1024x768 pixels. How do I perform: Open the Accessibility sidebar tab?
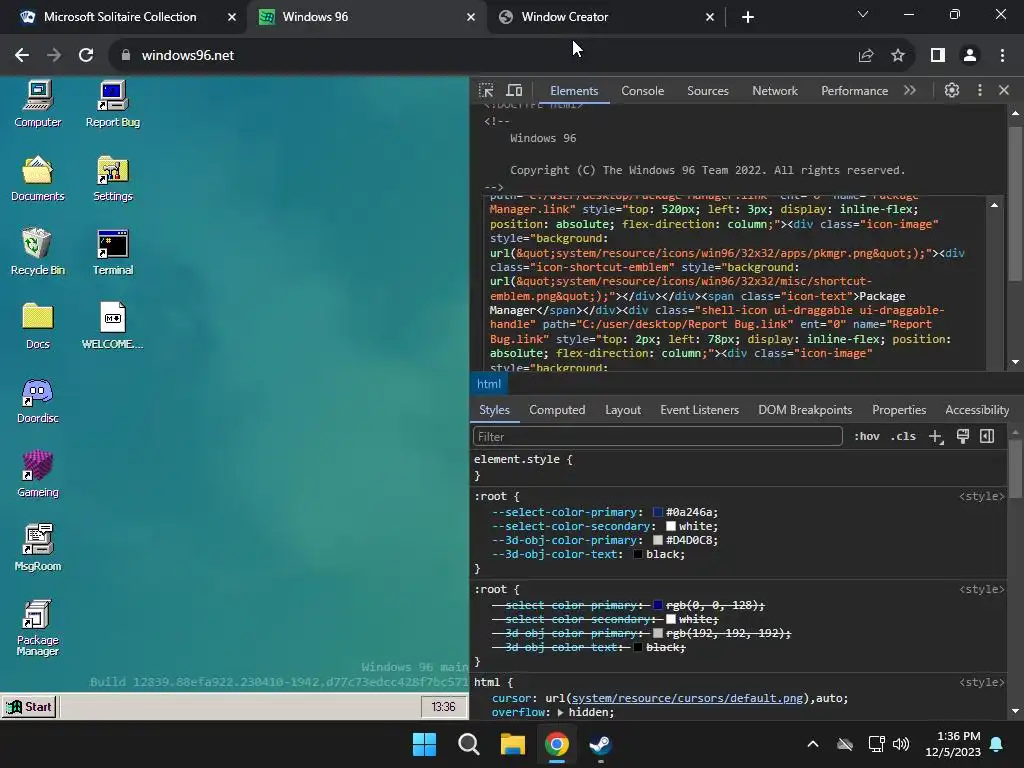976,410
